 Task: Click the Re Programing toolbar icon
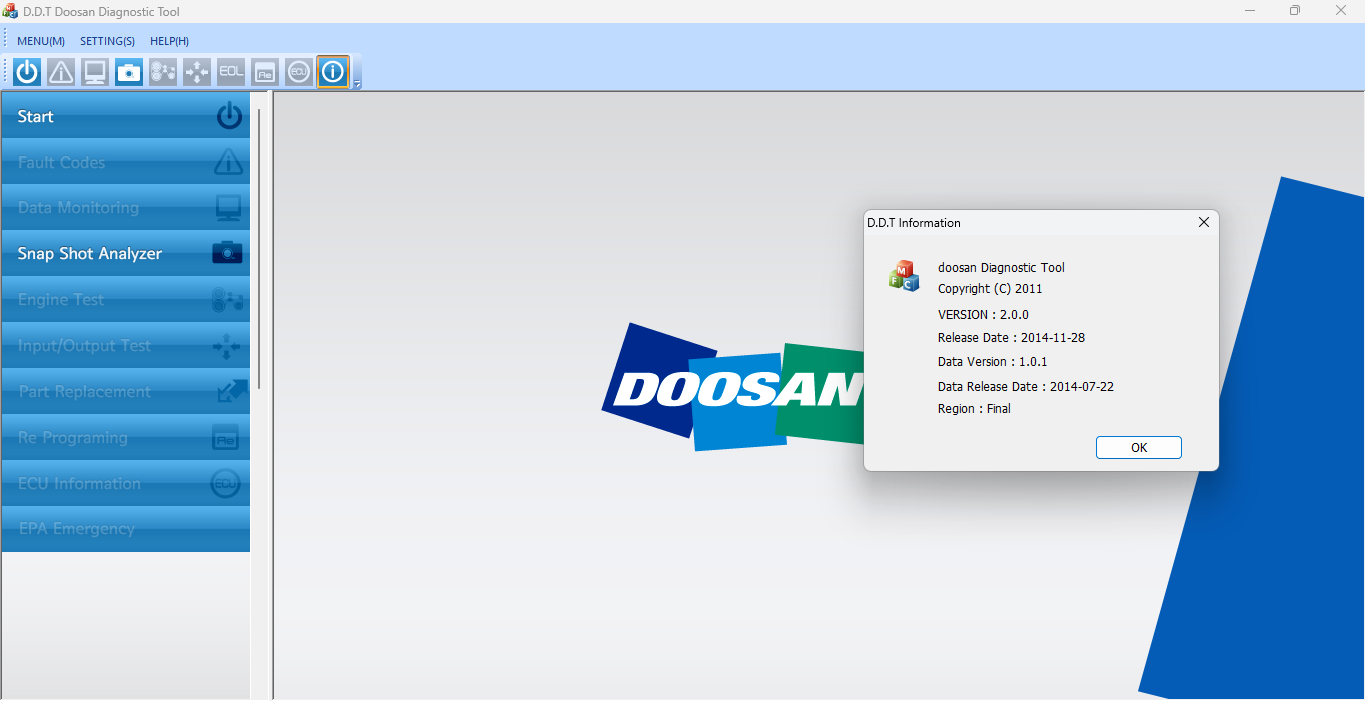[x=265, y=72]
